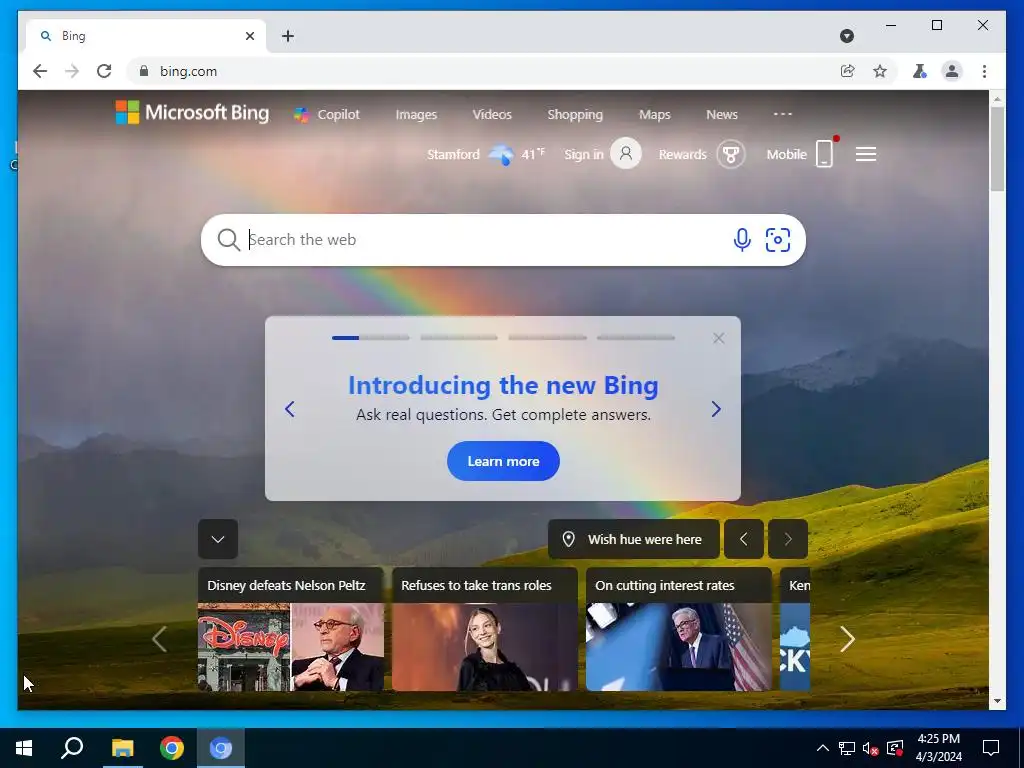Click the share page icon in the address bar
The image size is (1024, 768).
(x=848, y=71)
